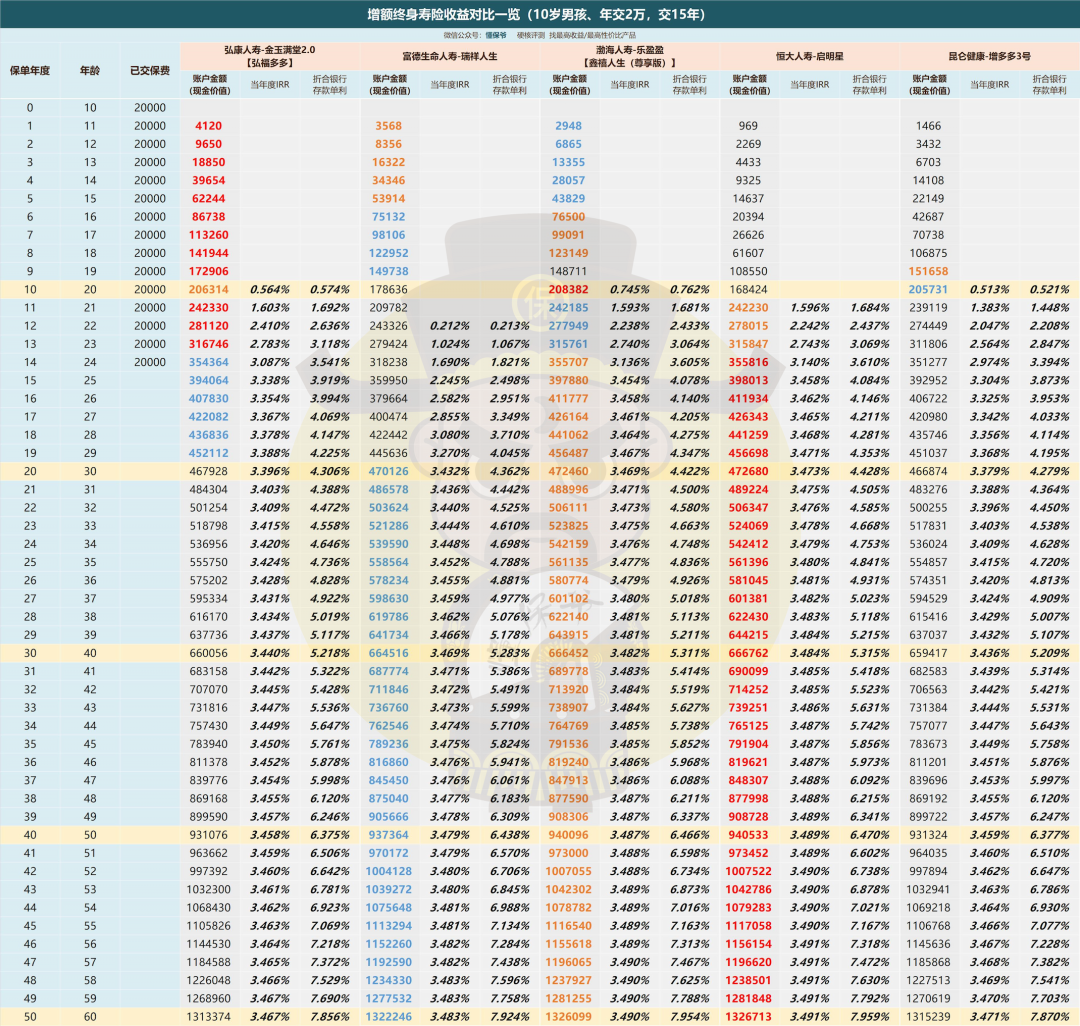Click the 666762 value in year 30 row
1080x1026 pixels.
(749, 653)
